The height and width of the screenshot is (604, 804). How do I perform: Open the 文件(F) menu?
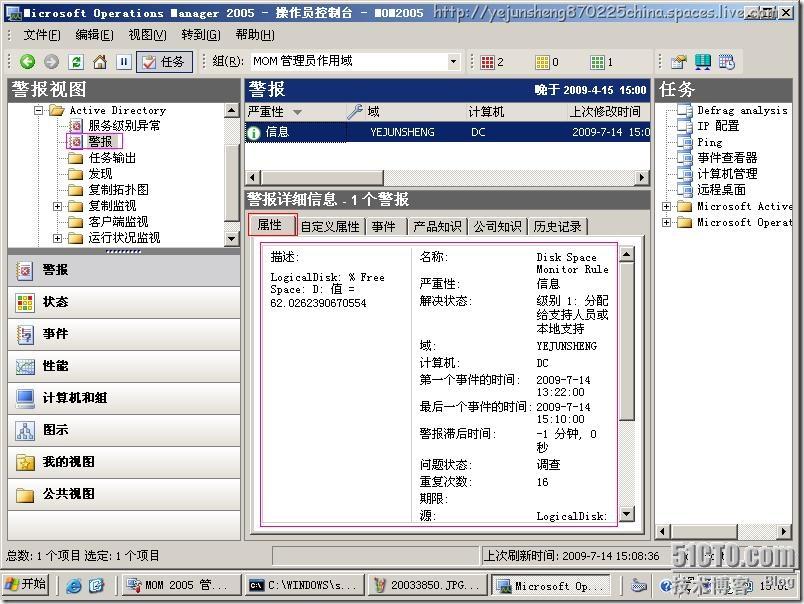[x=42, y=35]
